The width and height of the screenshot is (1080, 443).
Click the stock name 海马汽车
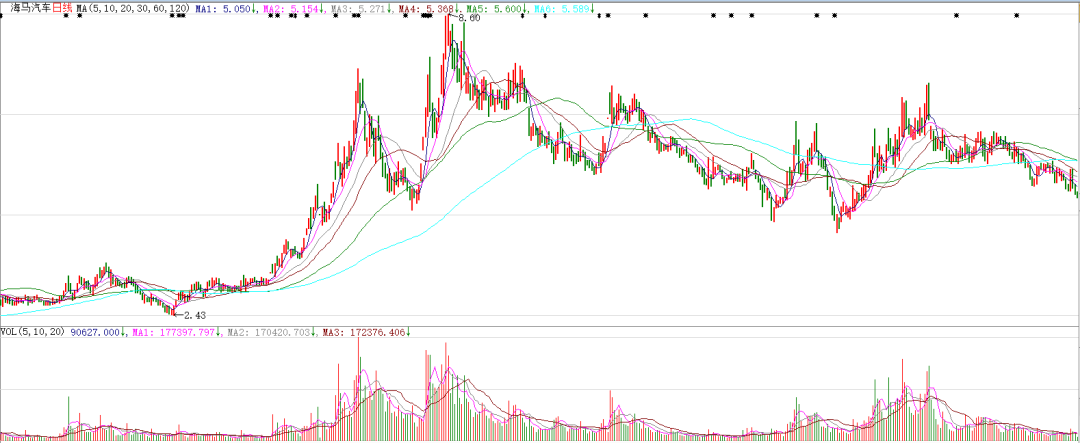click(x=32, y=8)
